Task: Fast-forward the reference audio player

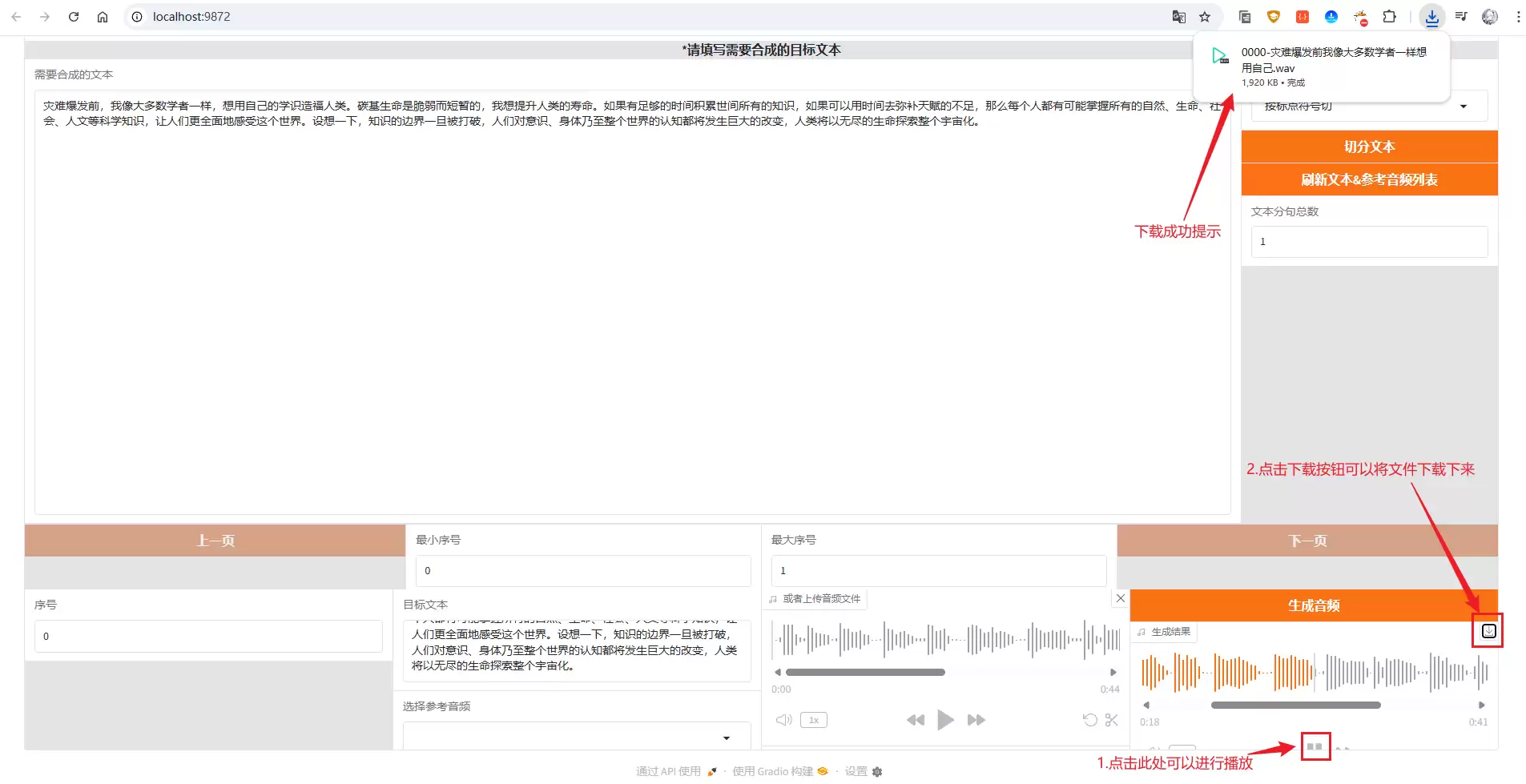Action: tap(976, 720)
